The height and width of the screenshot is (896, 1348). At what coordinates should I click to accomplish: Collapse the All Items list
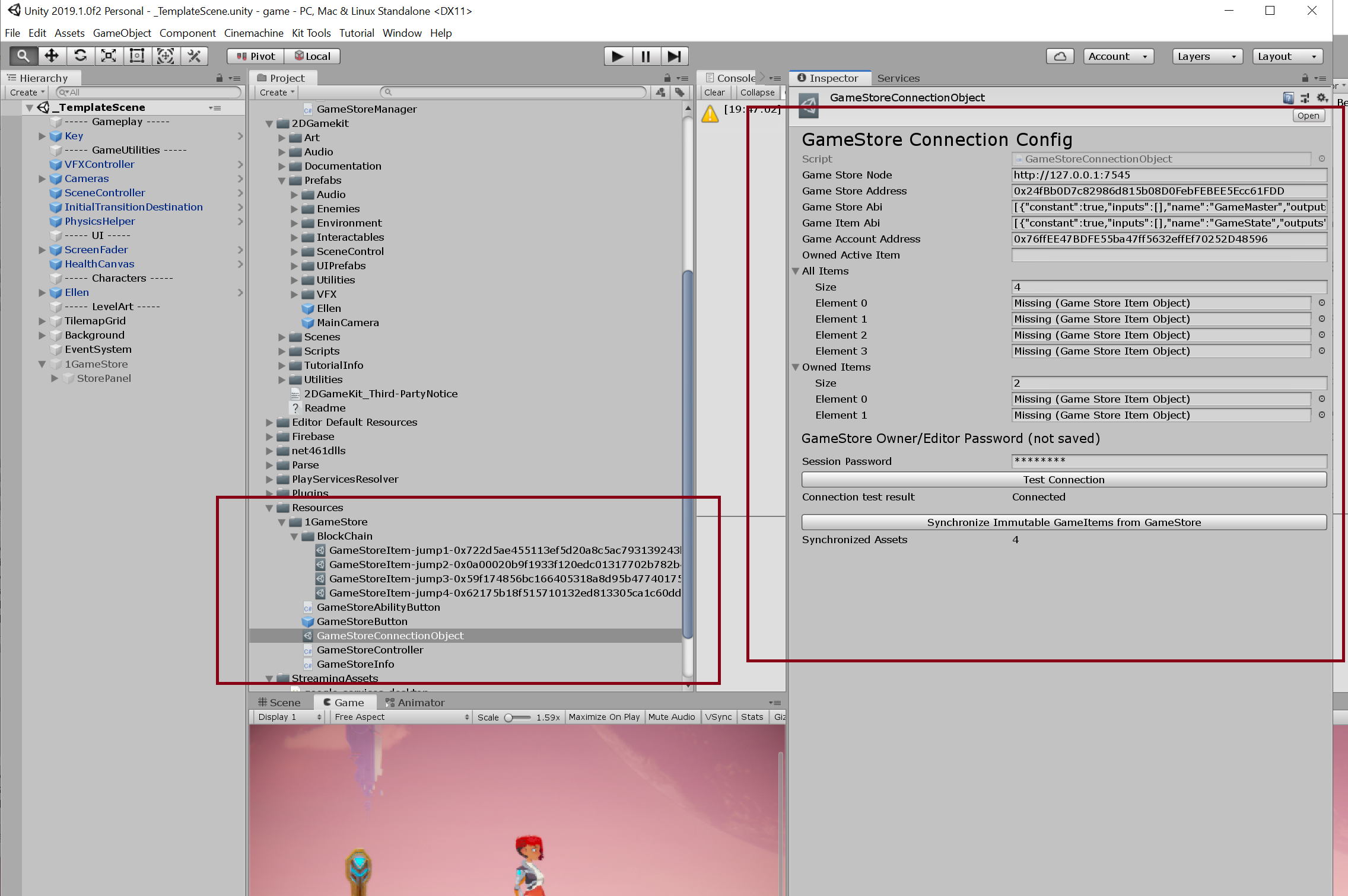click(796, 271)
